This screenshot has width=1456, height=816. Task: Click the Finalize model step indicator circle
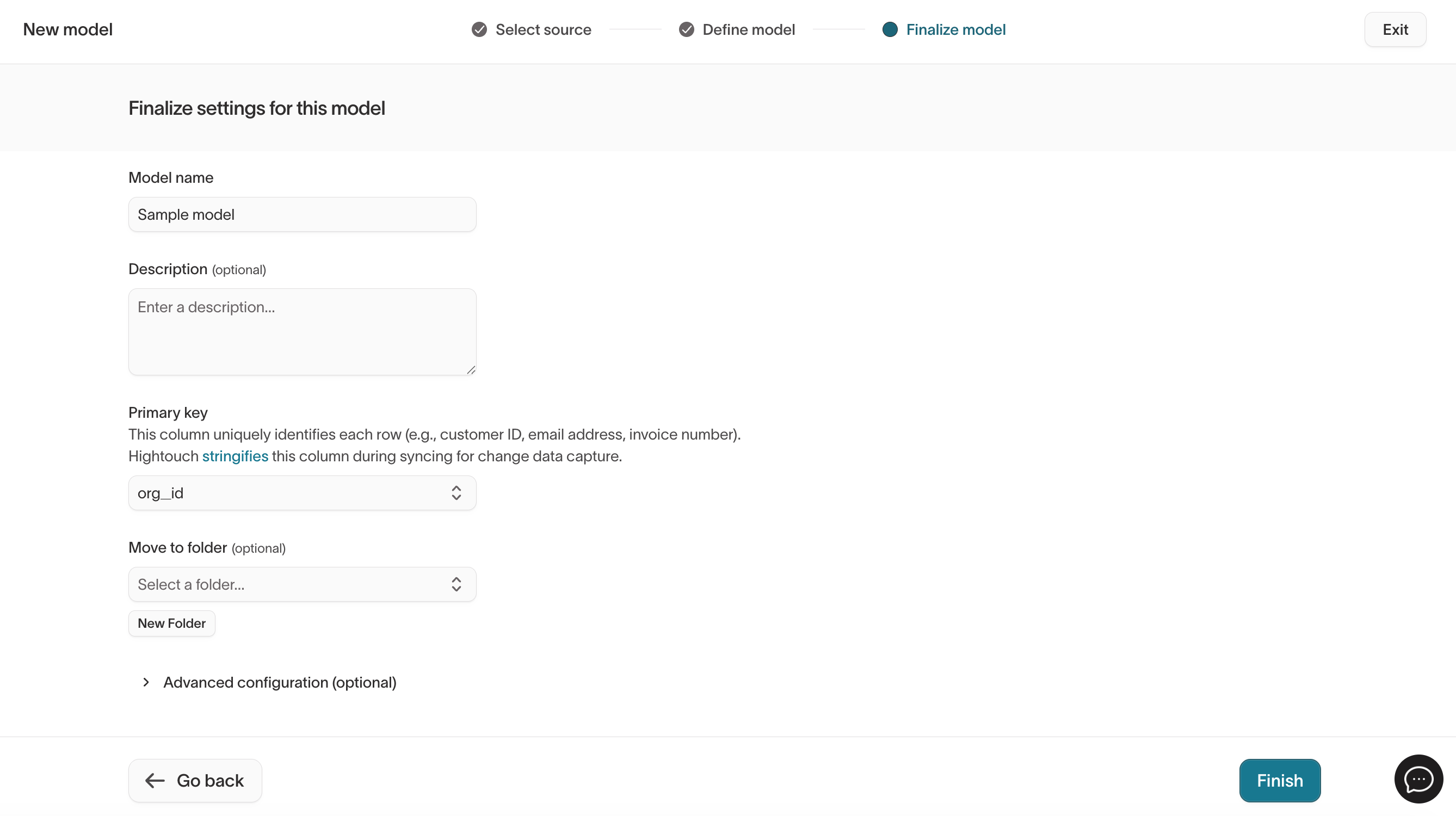point(890,29)
